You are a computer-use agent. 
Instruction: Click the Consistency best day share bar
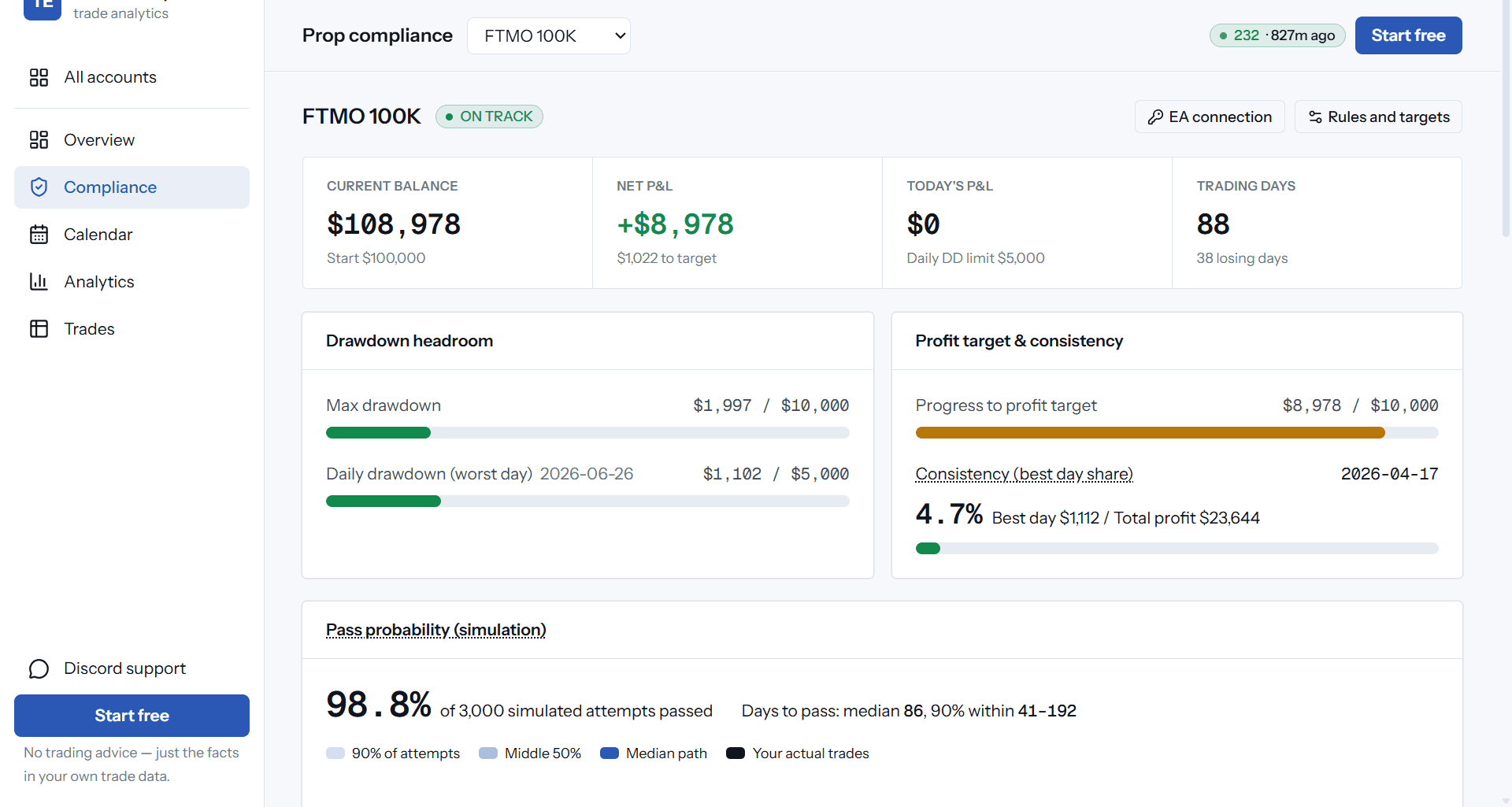tap(1177, 548)
